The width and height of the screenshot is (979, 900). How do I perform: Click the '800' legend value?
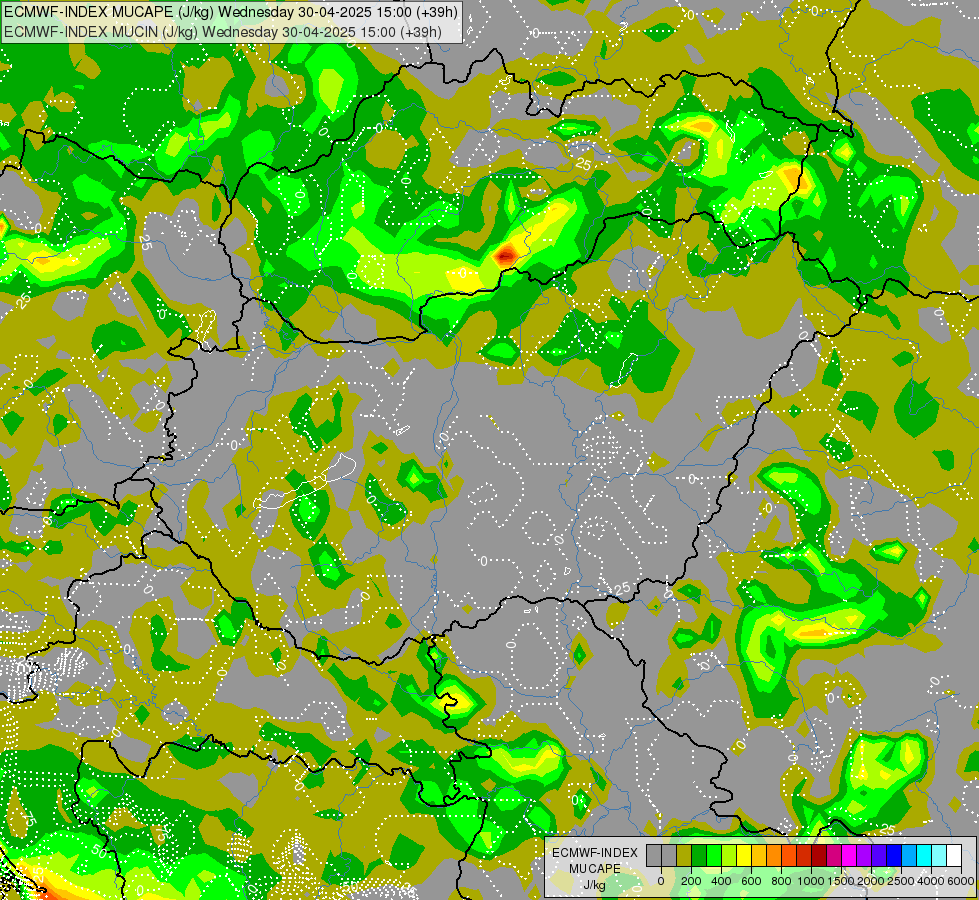(x=781, y=881)
